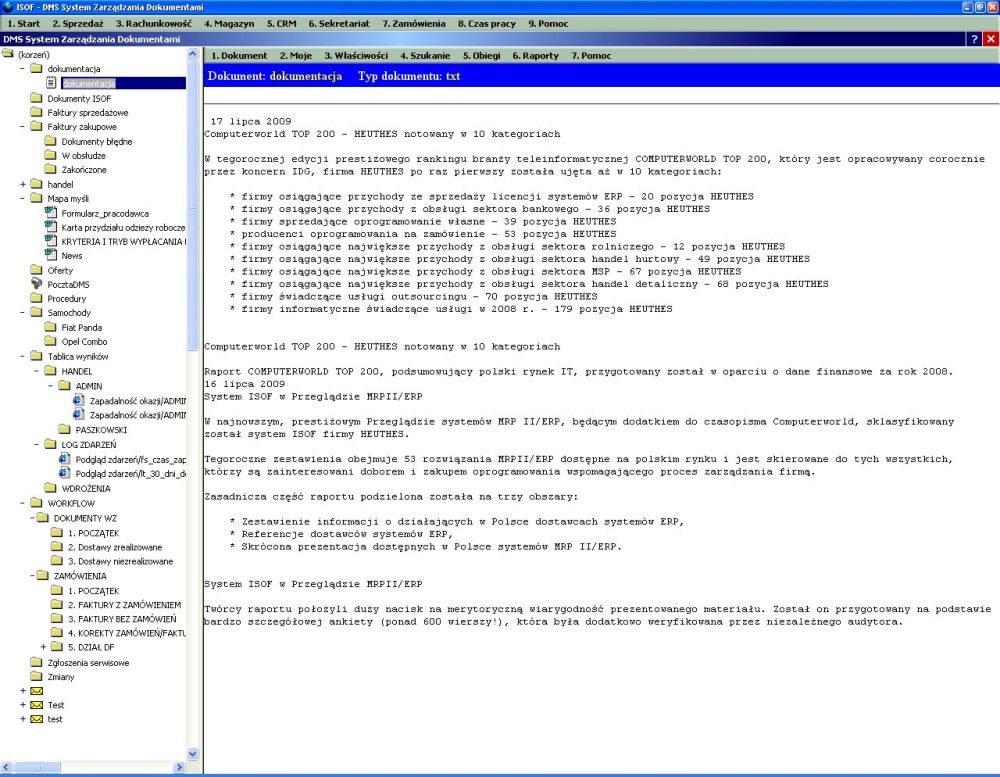This screenshot has width=1000, height=777.
Task: Collapse the LOG ZDARZEŃ folder
Action: click(37, 444)
